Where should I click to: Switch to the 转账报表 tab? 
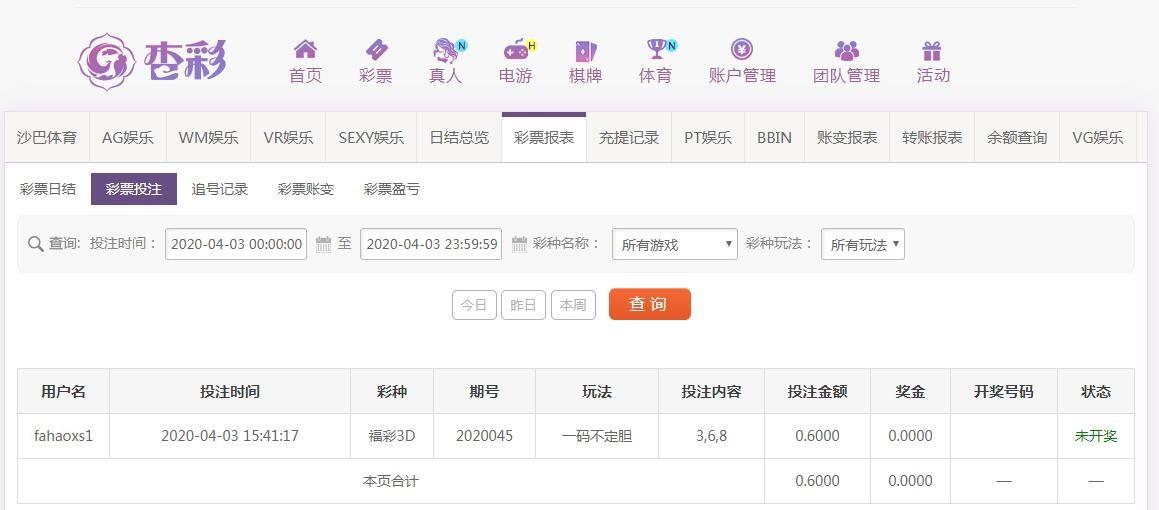tap(932, 137)
